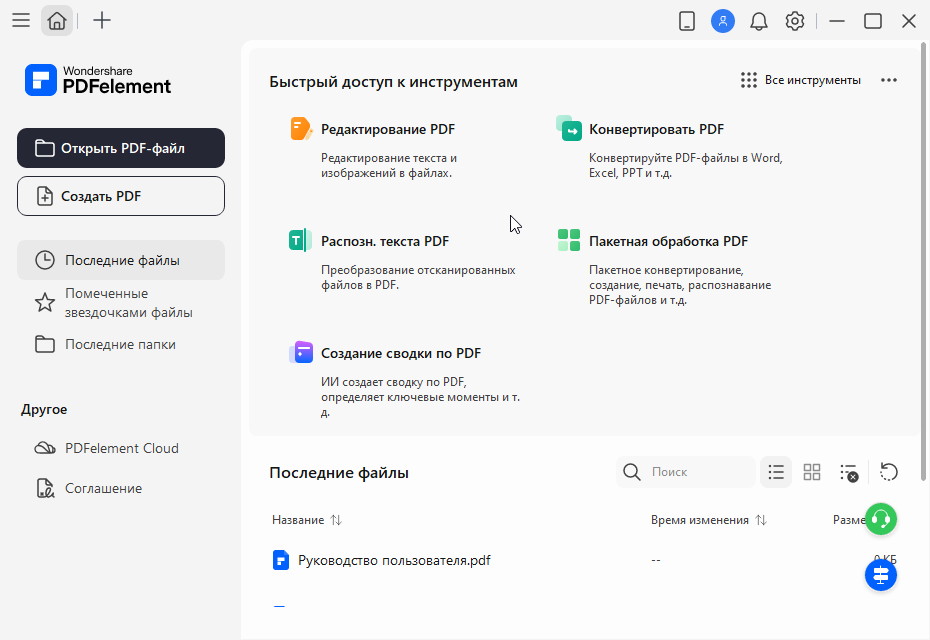The height and width of the screenshot is (640, 930).
Task: Click the green support headset button
Action: (x=881, y=519)
